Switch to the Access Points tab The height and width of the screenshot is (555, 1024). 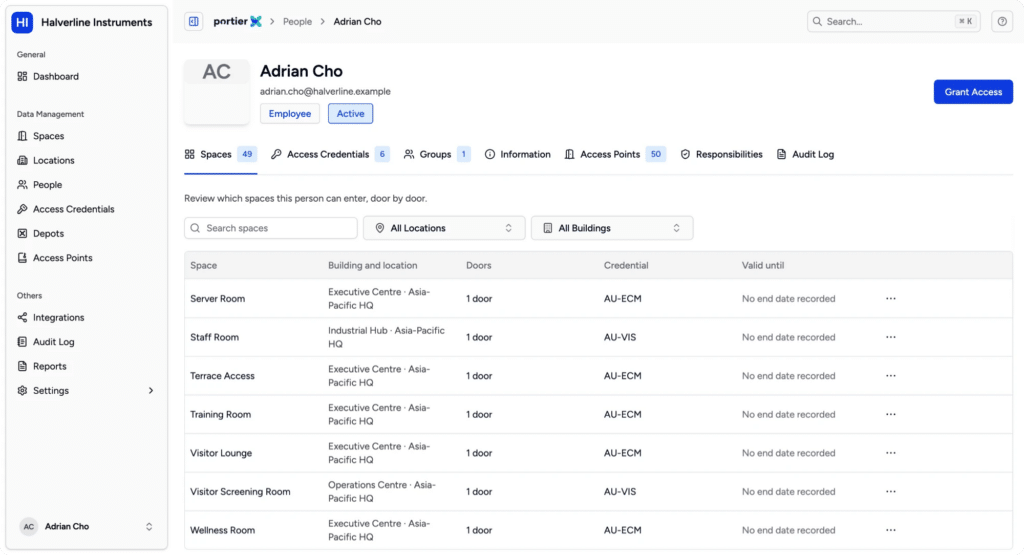point(615,154)
